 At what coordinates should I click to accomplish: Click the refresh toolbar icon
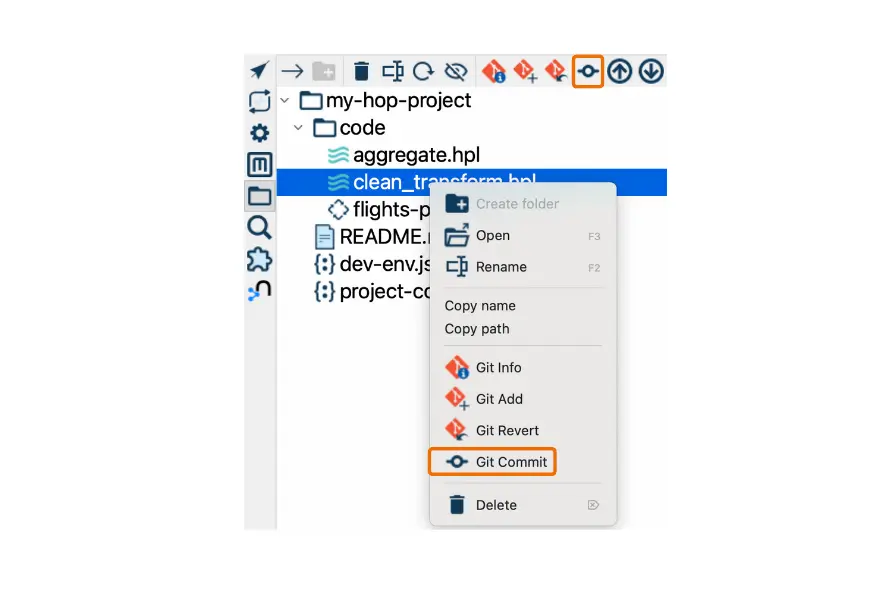coord(423,71)
